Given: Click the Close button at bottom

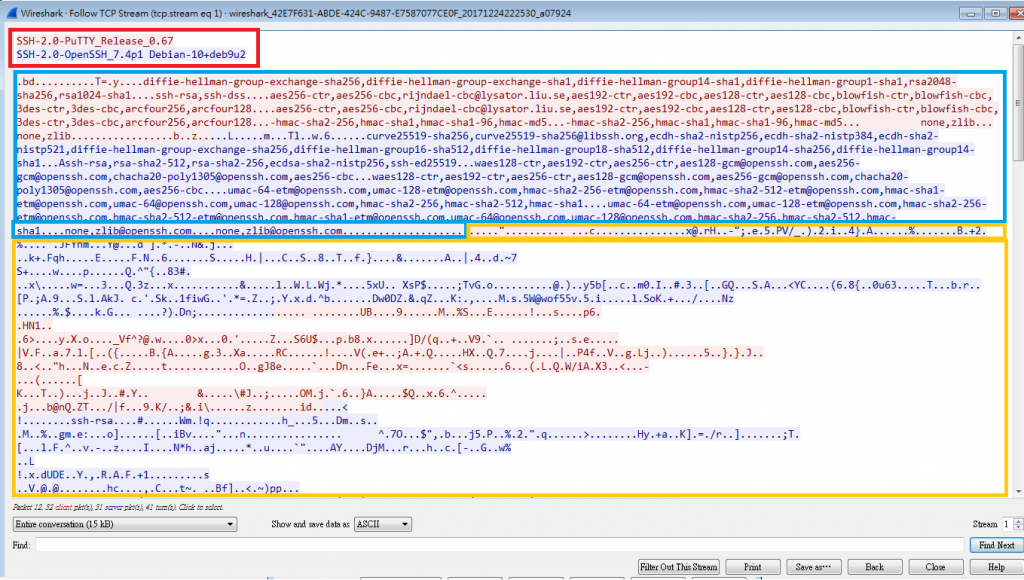Looking at the screenshot, I should pyautogui.click(x=935, y=566).
